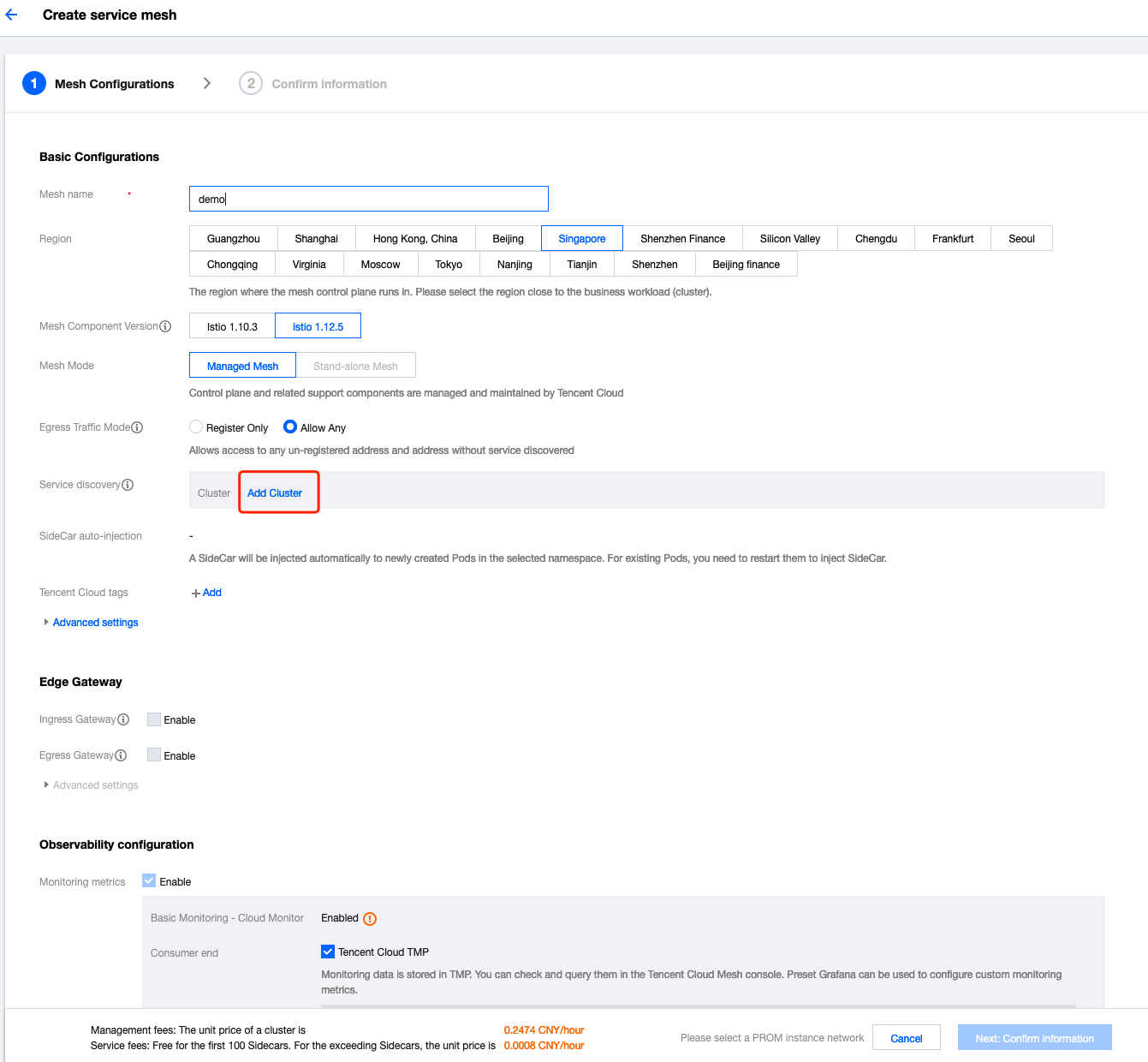
Task: Expand Advanced settings under Edge Gateway
Action: (x=95, y=785)
